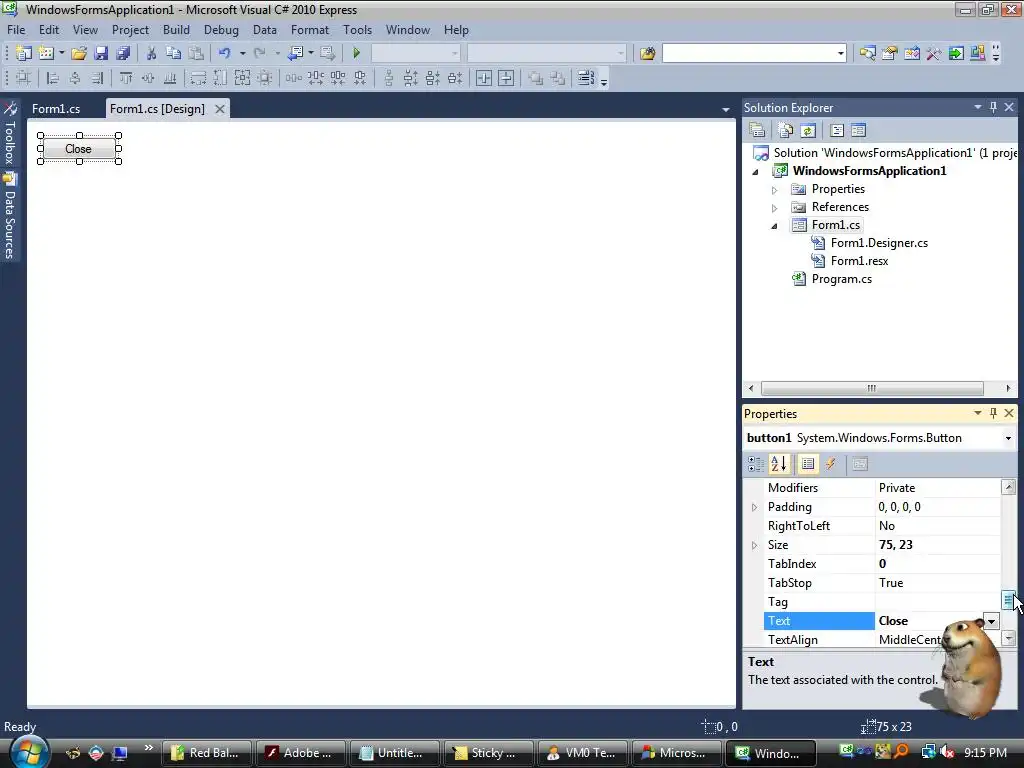Toggle Categorized view in Properties panel
The image size is (1024, 768).
coord(756,464)
